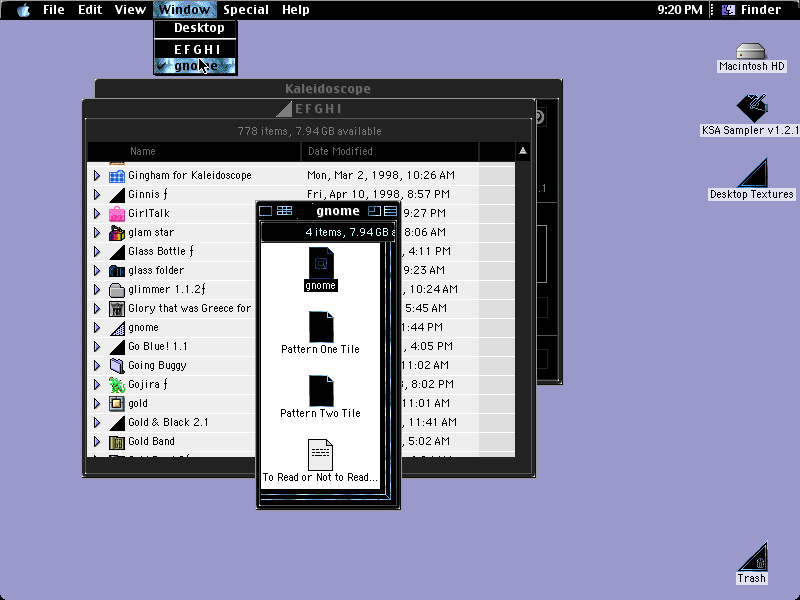Screen dimensions: 800x600
Task: Select the Glory that was Greece icon
Action: pyautogui.click(x=117, y=309)
